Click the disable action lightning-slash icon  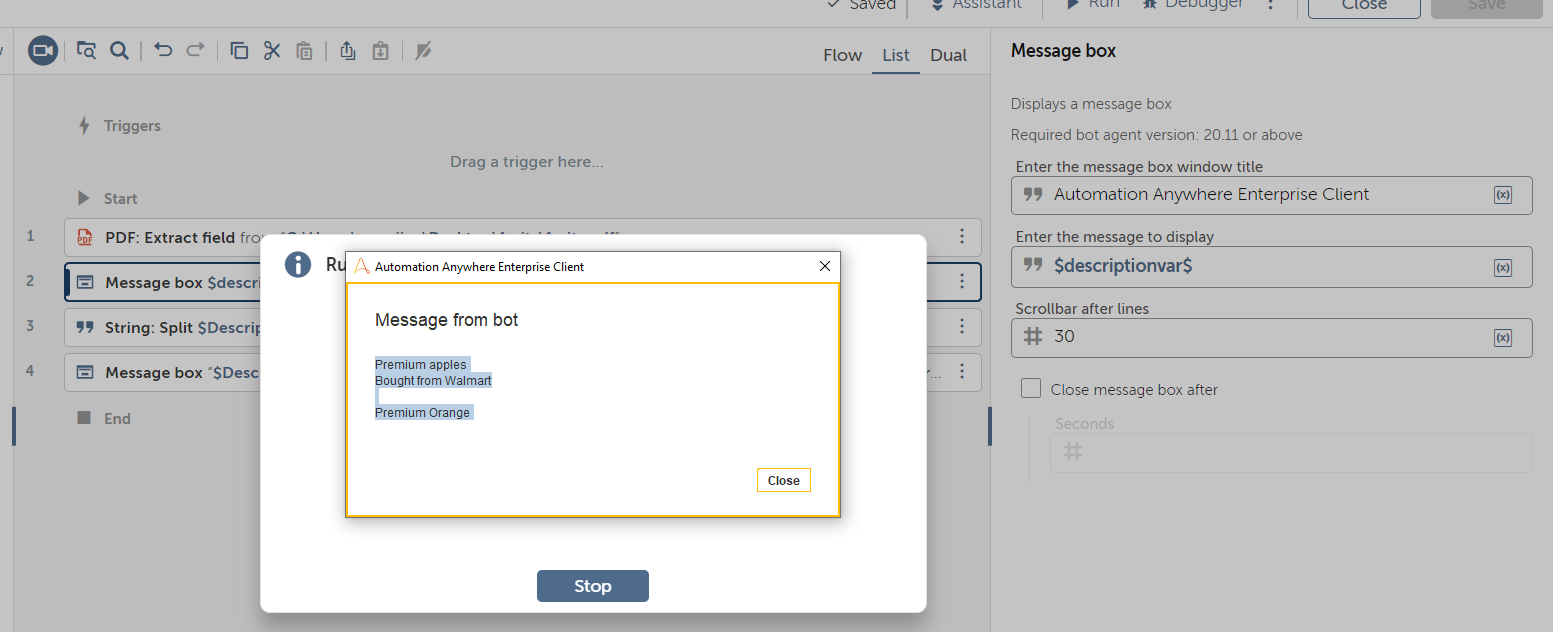coord(424,51)
